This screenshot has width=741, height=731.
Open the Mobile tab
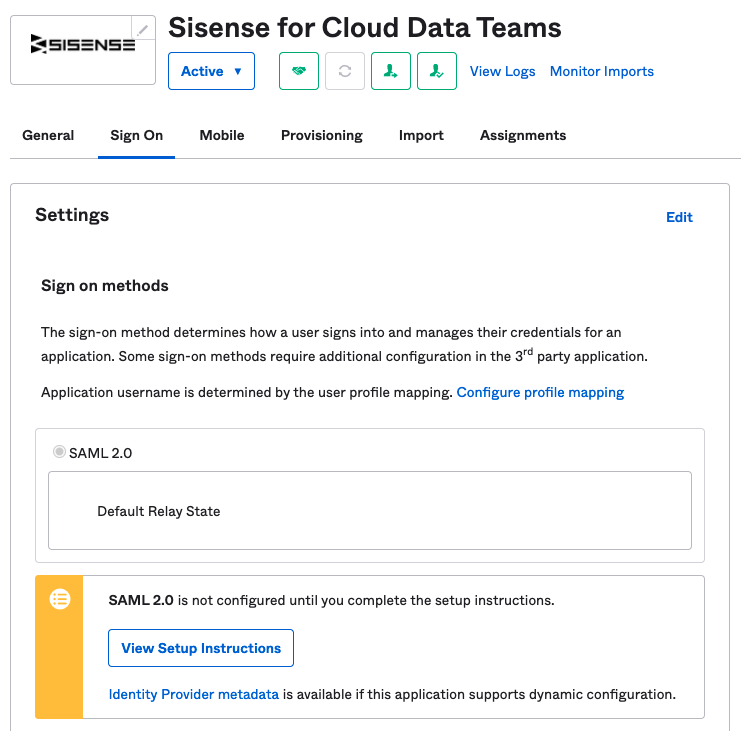pyautogui.click(x=222, y=135)
